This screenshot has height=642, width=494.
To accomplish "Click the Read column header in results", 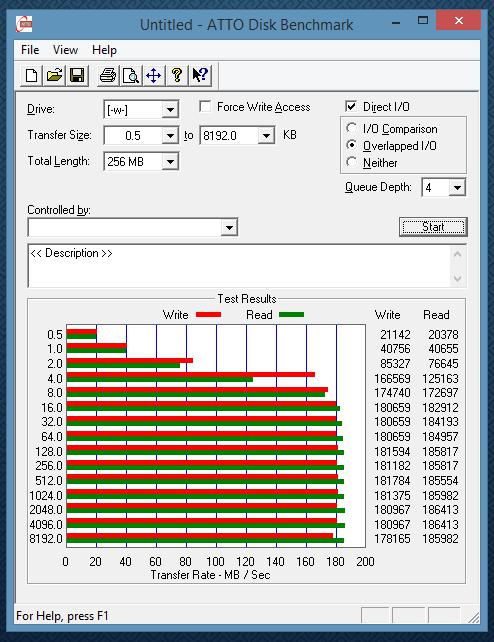I will (436, 314).
